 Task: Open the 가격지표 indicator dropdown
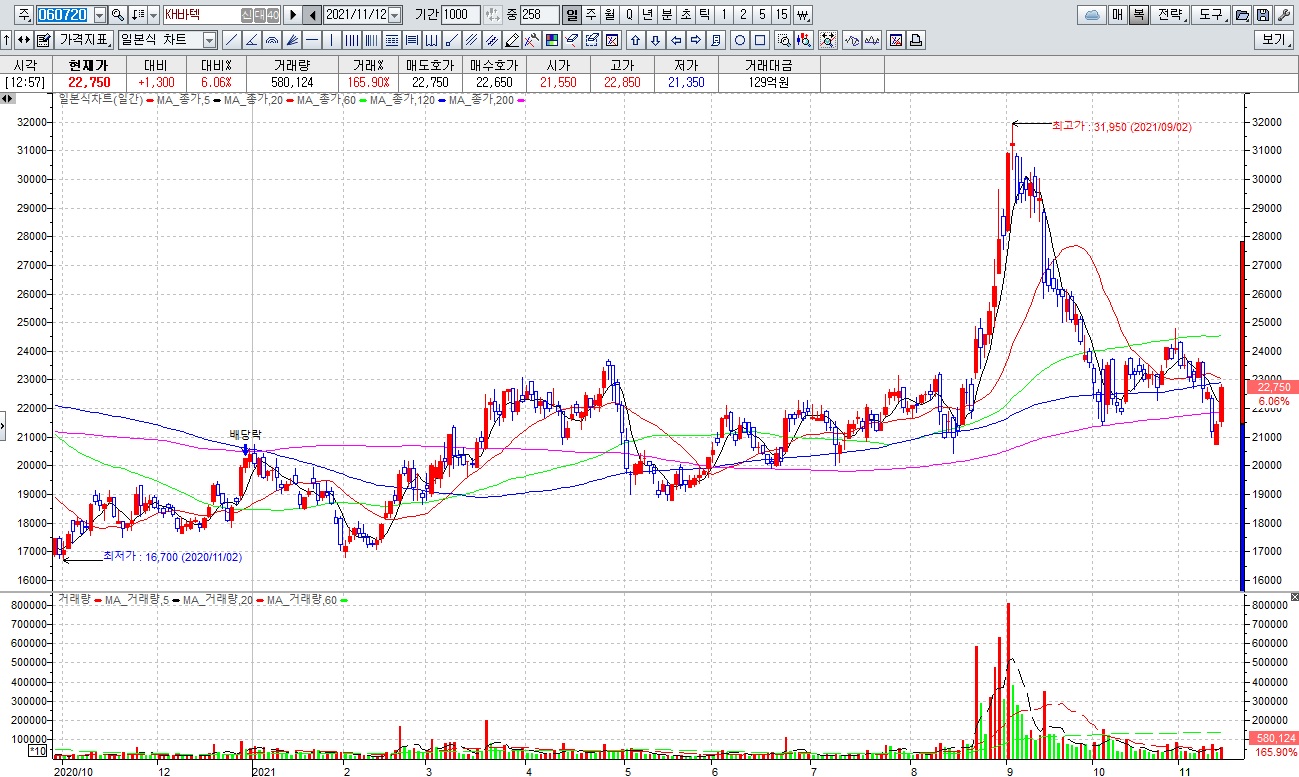[x=83, y=40]
